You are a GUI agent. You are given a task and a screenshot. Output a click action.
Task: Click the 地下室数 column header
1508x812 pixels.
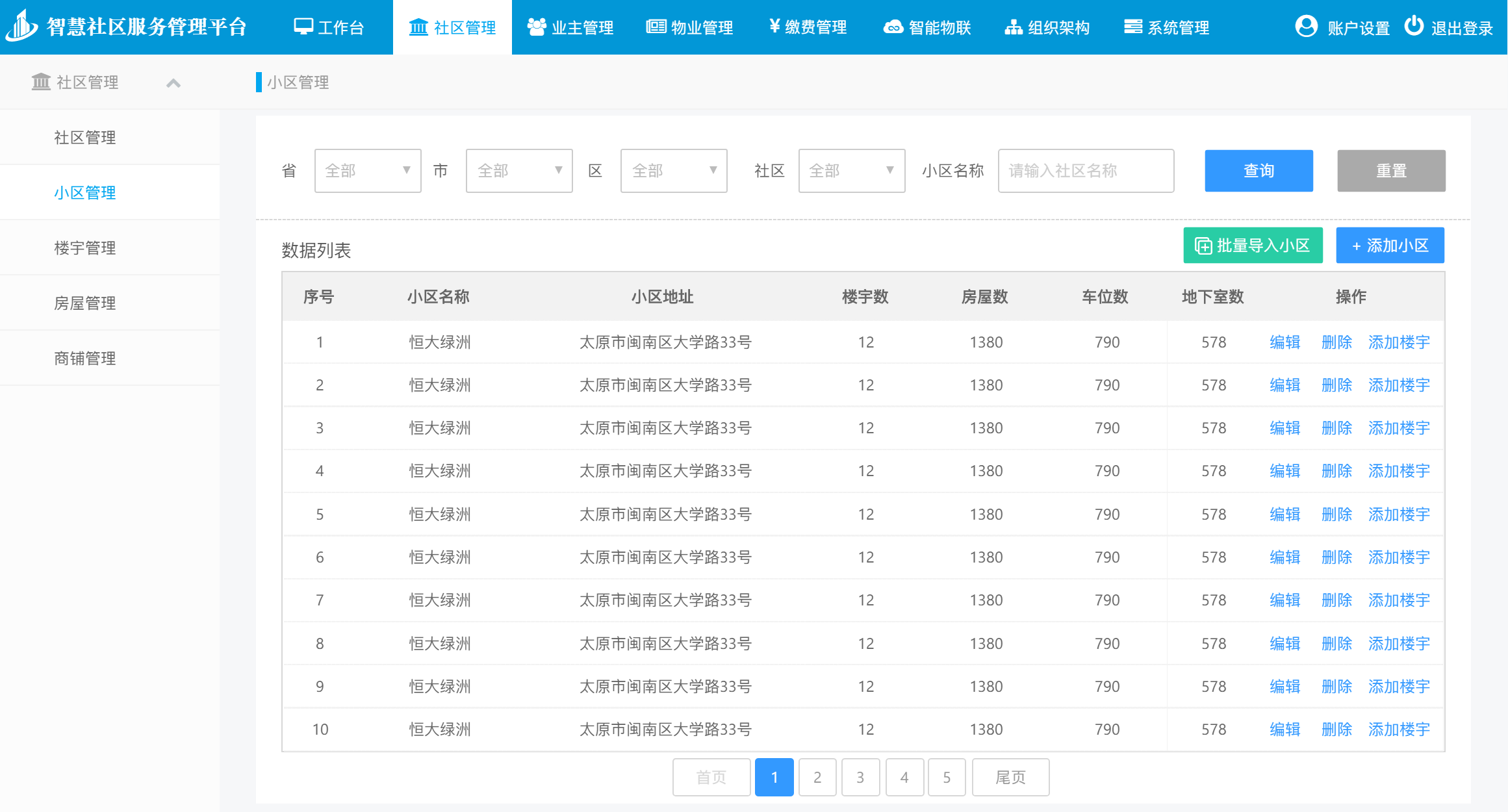tap(1212, 297)
